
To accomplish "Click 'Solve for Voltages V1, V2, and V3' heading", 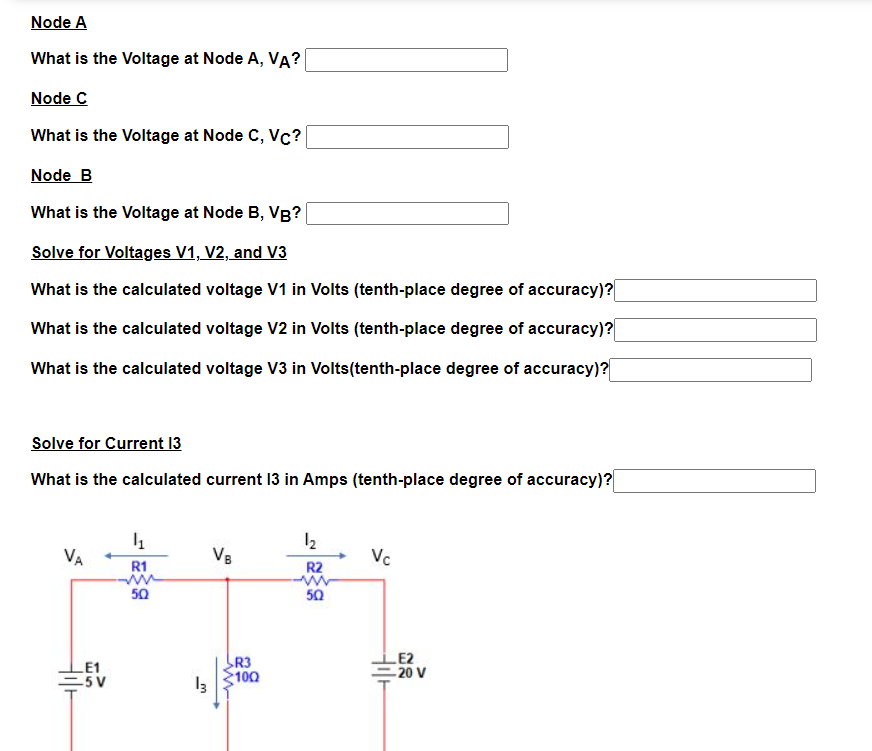I will (x=159, y=253).
